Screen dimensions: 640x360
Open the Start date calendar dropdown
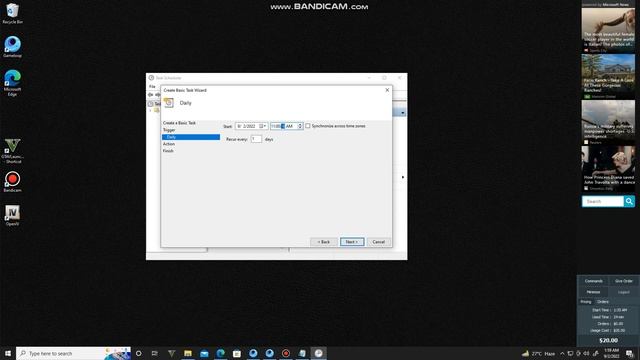(x=263, y=126)
